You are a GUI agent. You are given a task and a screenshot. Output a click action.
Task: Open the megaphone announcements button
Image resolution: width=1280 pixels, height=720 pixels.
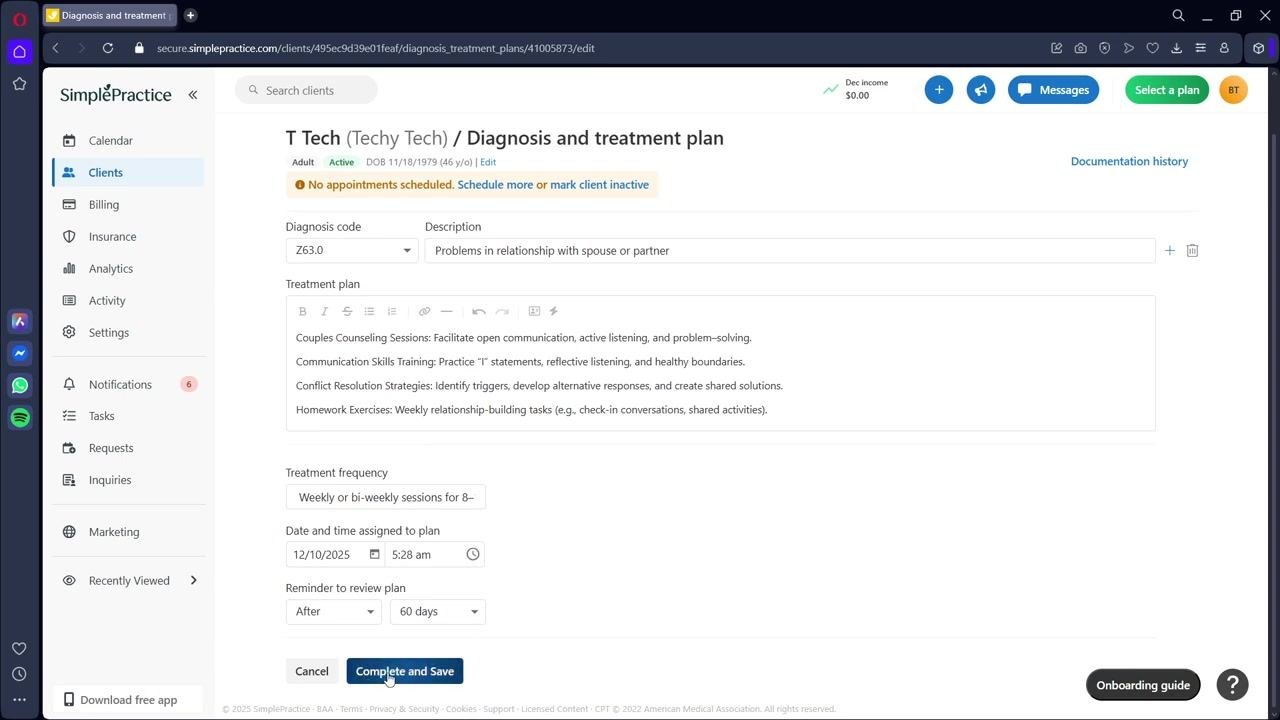coord(981,90)
